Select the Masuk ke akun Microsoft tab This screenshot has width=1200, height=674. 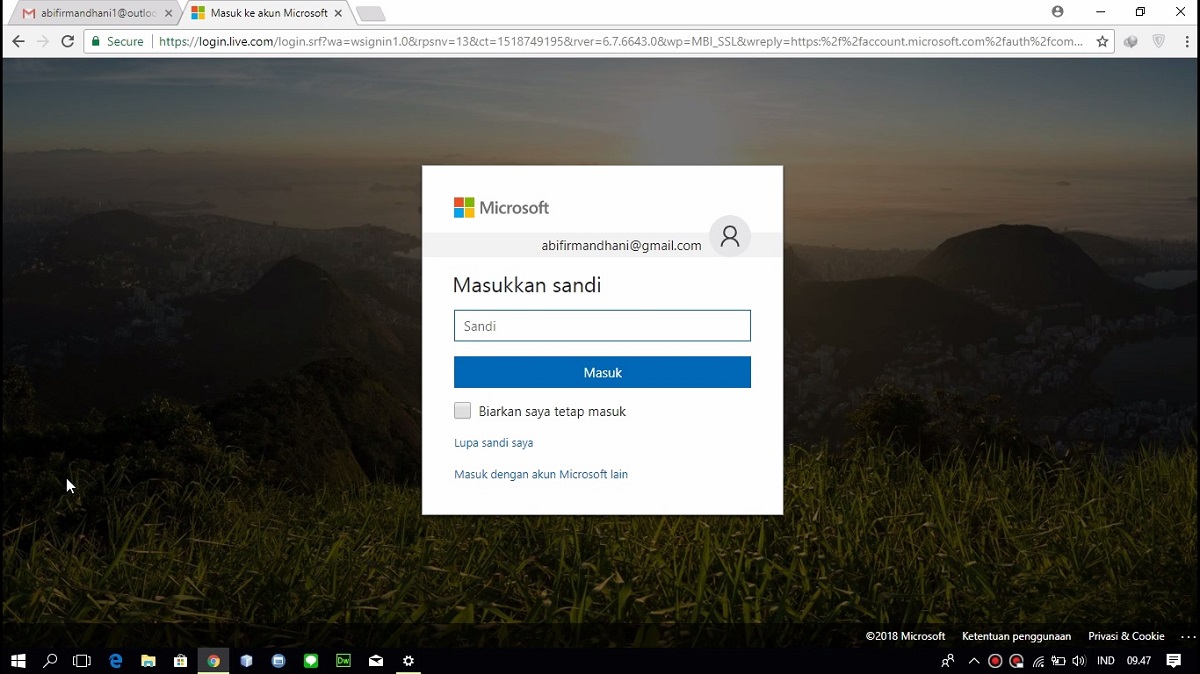pos(269,13)
